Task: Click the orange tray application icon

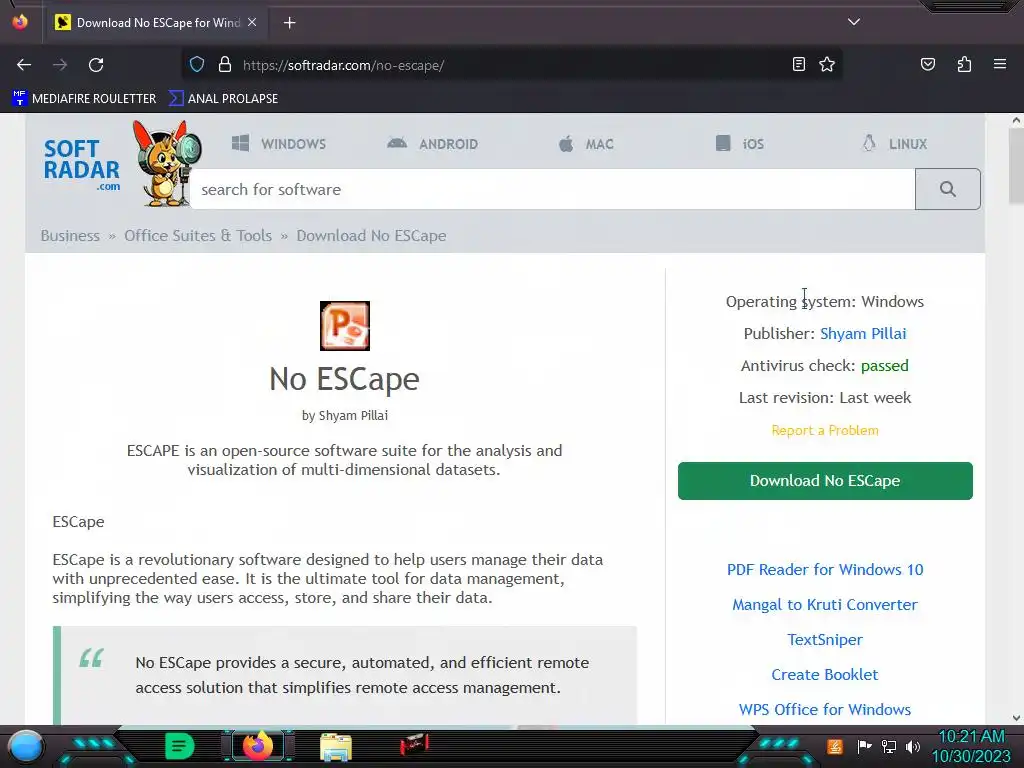Action: click(x=835, y=746)
